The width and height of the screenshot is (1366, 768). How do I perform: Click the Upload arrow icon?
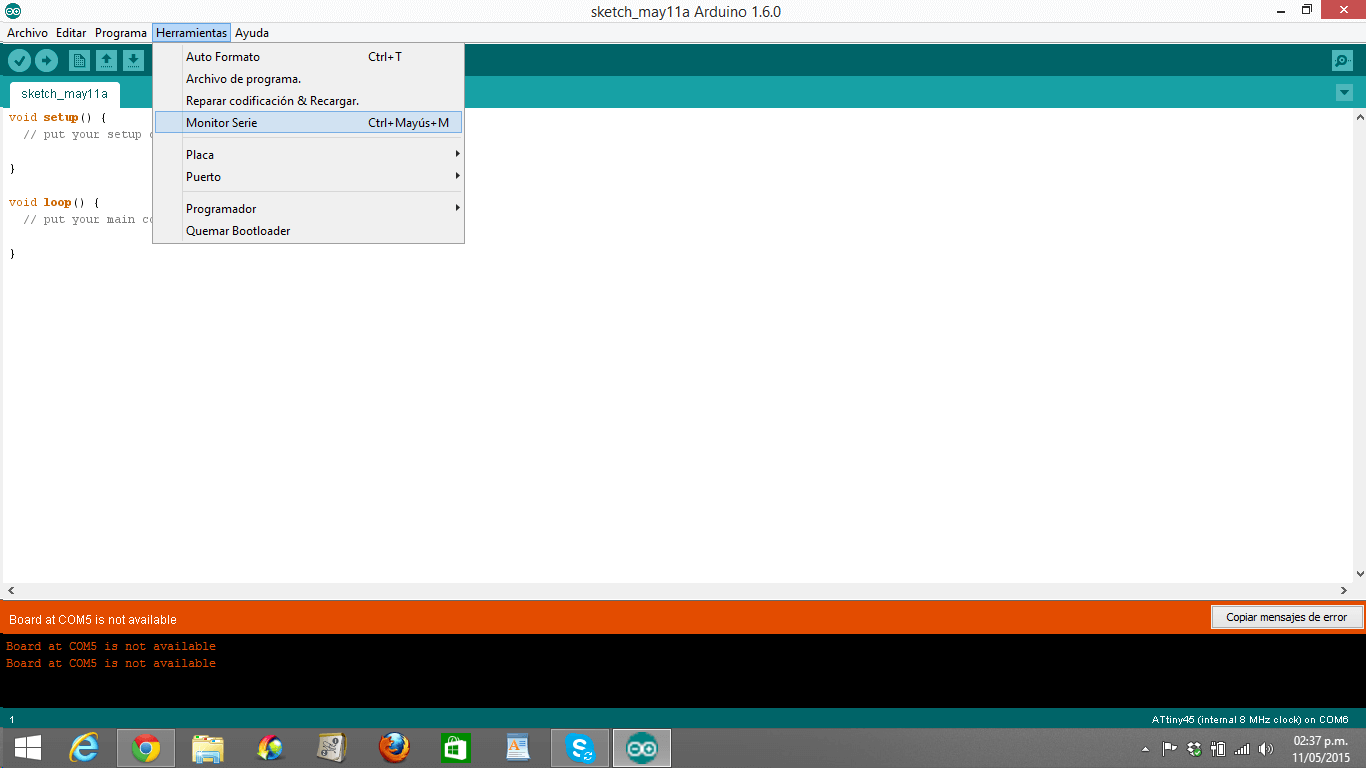coord(46,61)
